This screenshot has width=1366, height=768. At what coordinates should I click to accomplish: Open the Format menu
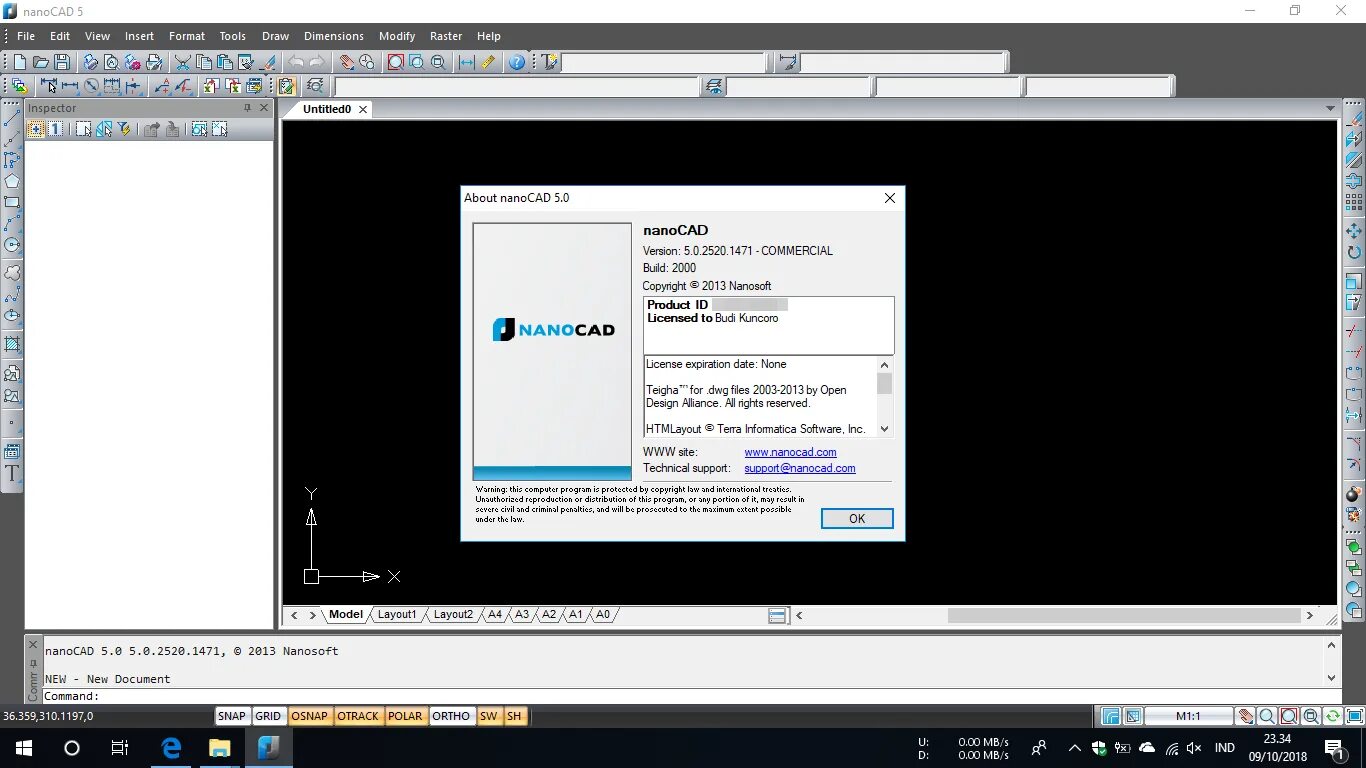tap(187, 36)
